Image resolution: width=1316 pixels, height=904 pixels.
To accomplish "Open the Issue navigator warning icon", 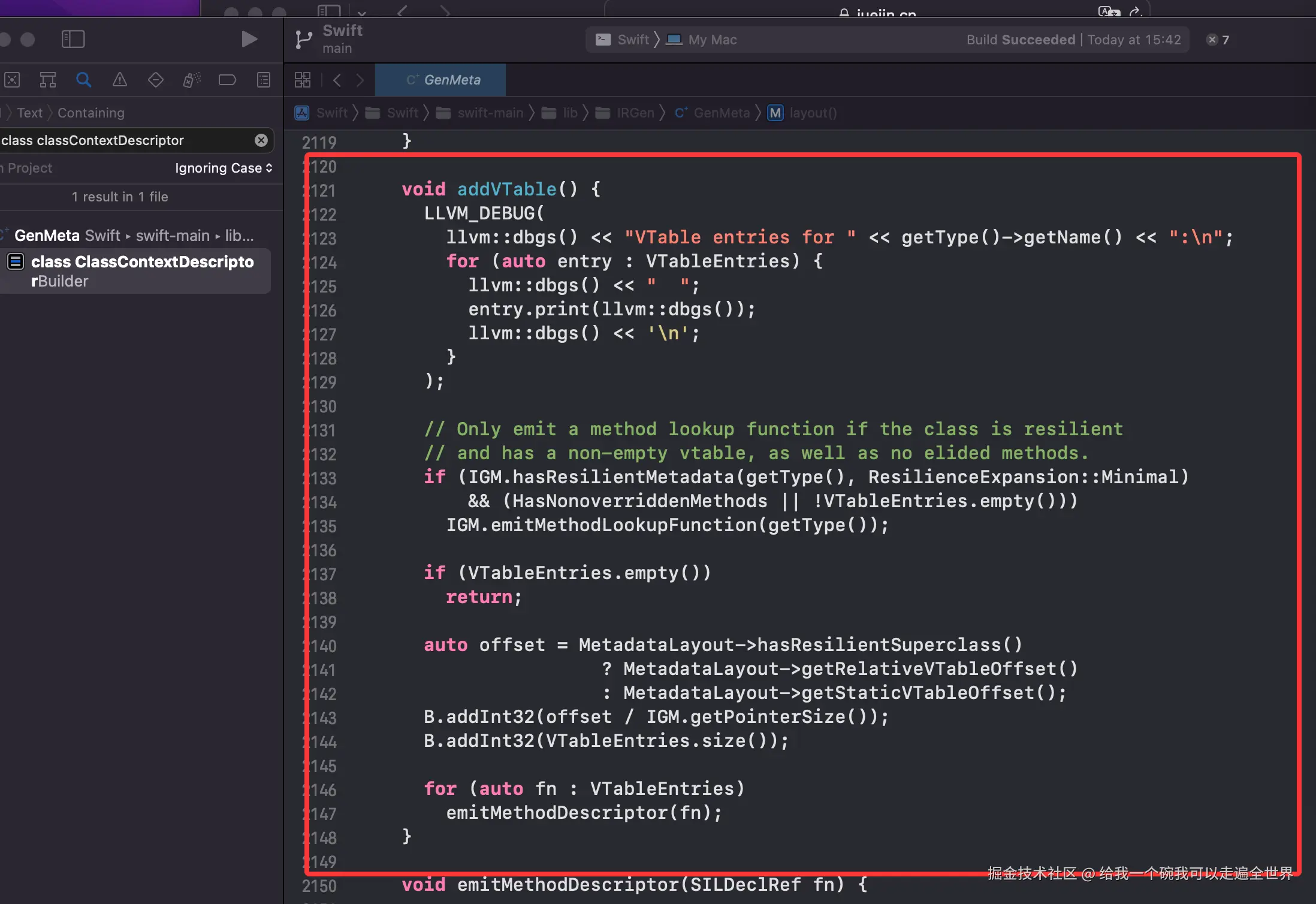I will (120, 80).
